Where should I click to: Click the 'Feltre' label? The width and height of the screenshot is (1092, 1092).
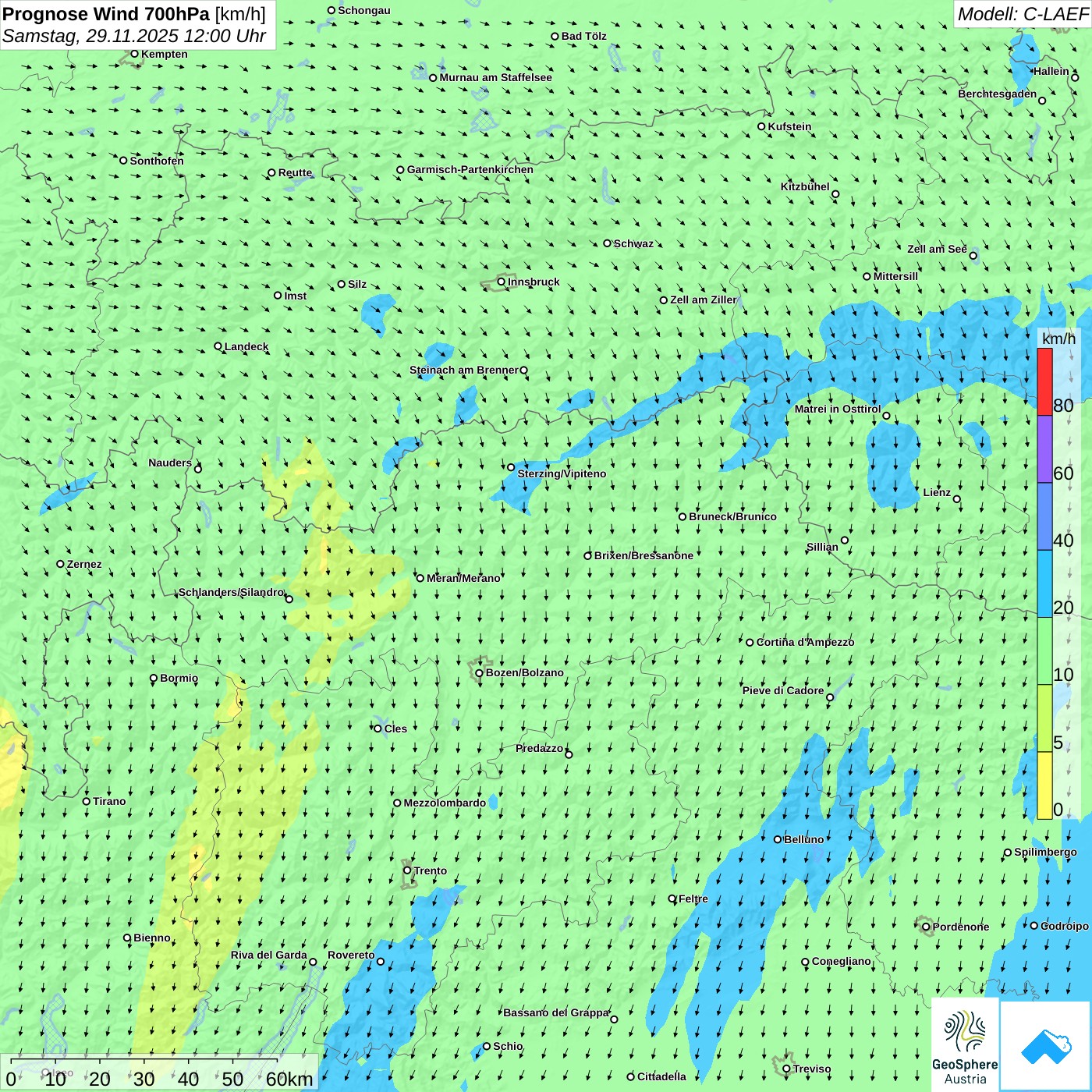coord(693,899)
